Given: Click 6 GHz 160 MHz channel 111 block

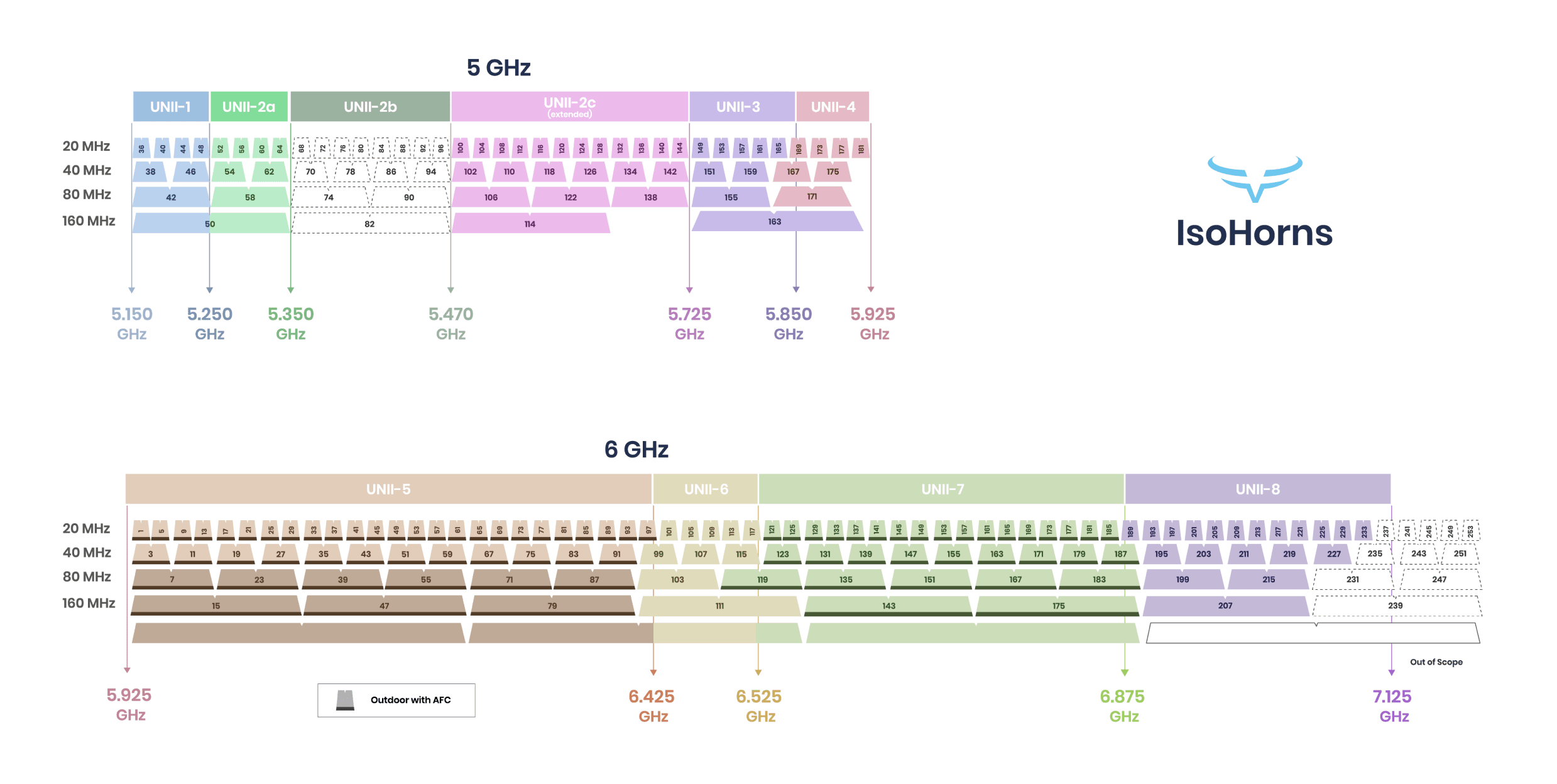Looking at the screenshot, I should [x=719, y=605].
